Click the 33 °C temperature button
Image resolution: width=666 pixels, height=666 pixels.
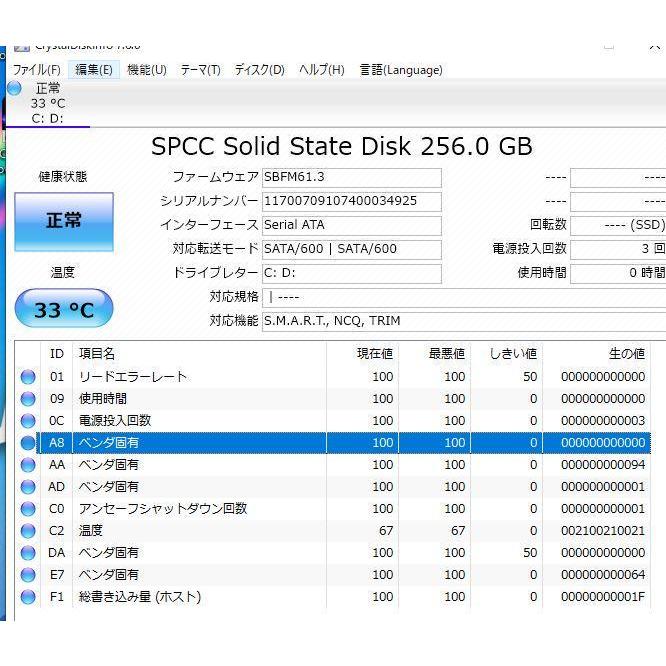click(x=64, y=309)
